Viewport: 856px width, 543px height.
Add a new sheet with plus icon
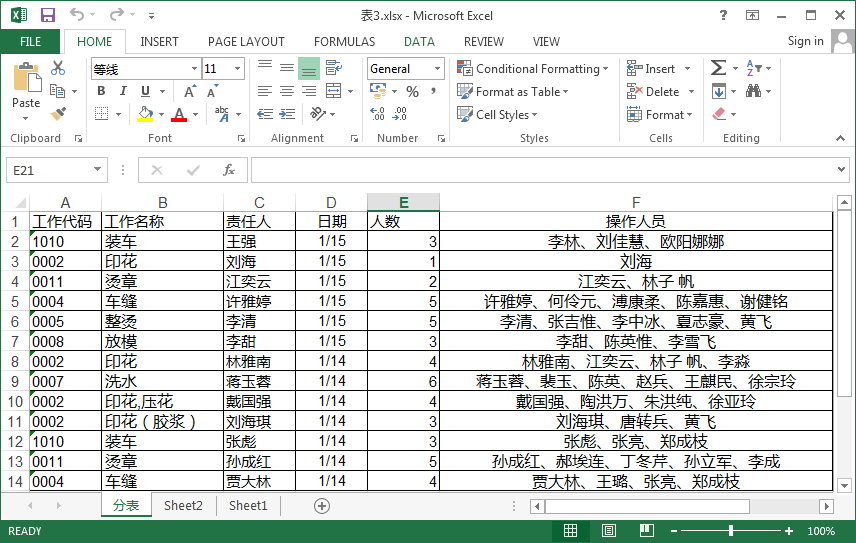(x=322, y=506)
